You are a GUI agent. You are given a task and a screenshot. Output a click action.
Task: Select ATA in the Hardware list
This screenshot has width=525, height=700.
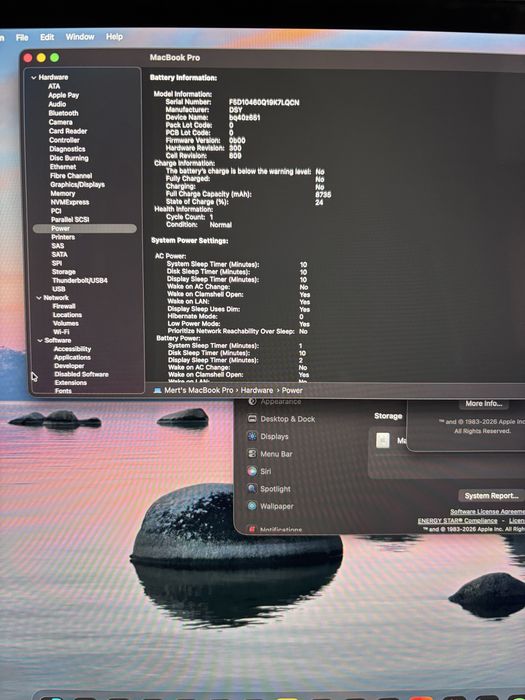(54, 86)
